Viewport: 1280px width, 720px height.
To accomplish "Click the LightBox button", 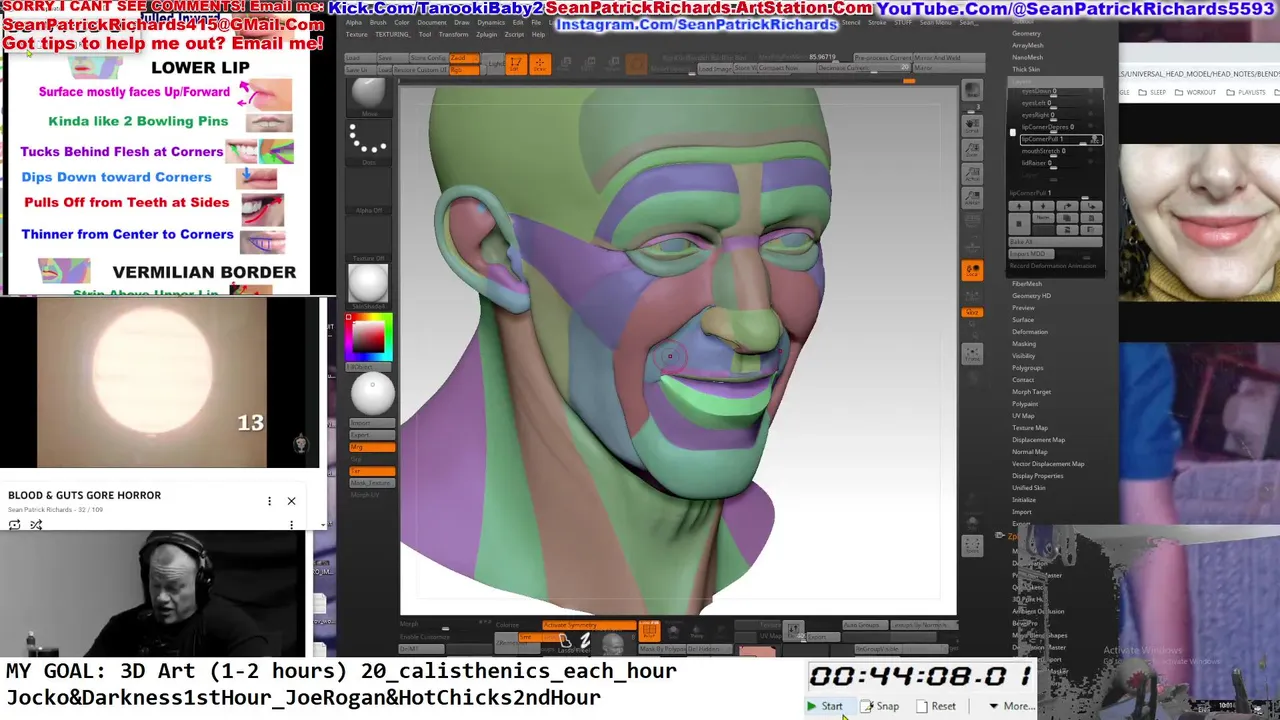I will pos(493,64).
